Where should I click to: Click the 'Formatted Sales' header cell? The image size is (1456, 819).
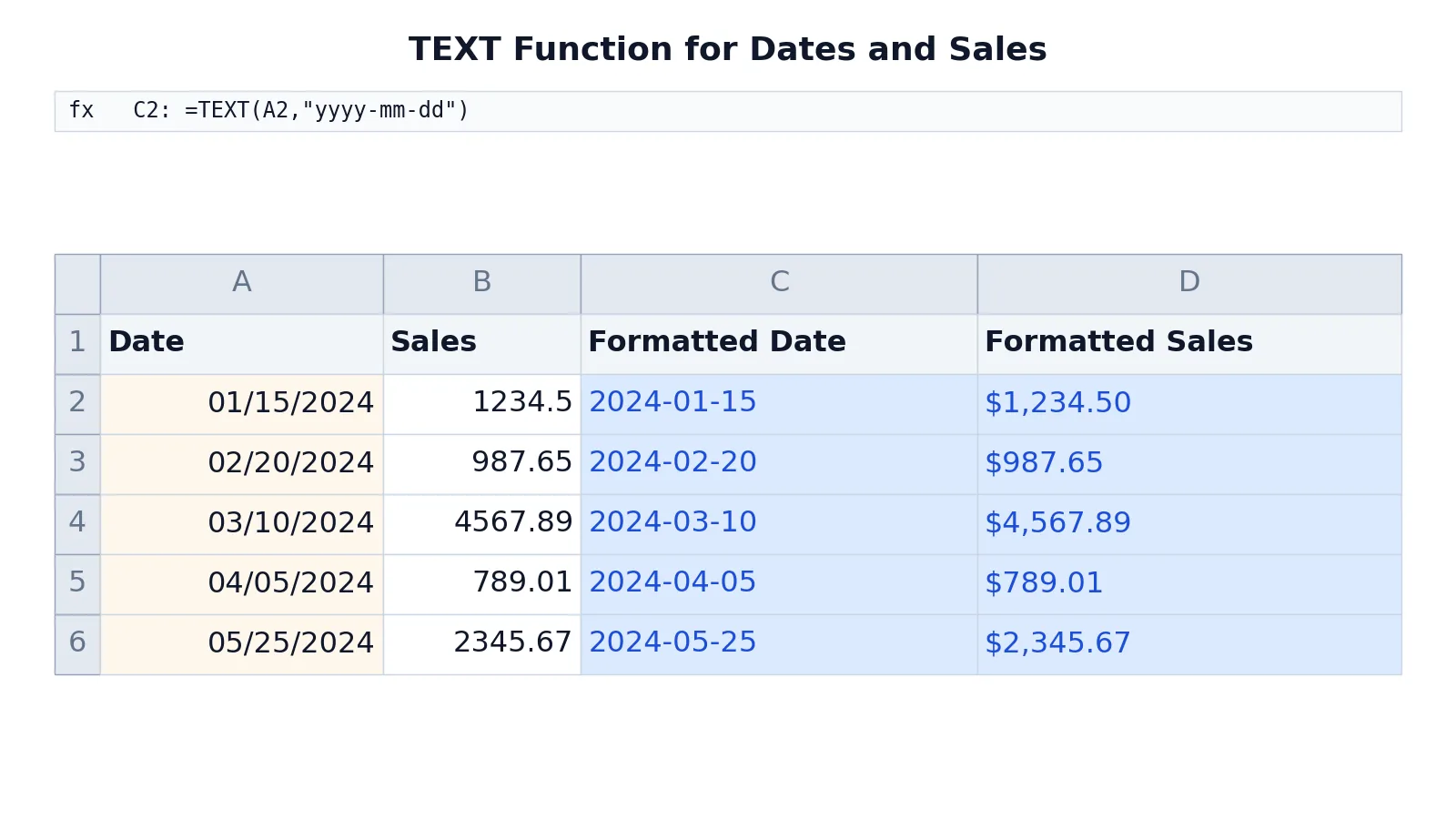coord(1189,344)
